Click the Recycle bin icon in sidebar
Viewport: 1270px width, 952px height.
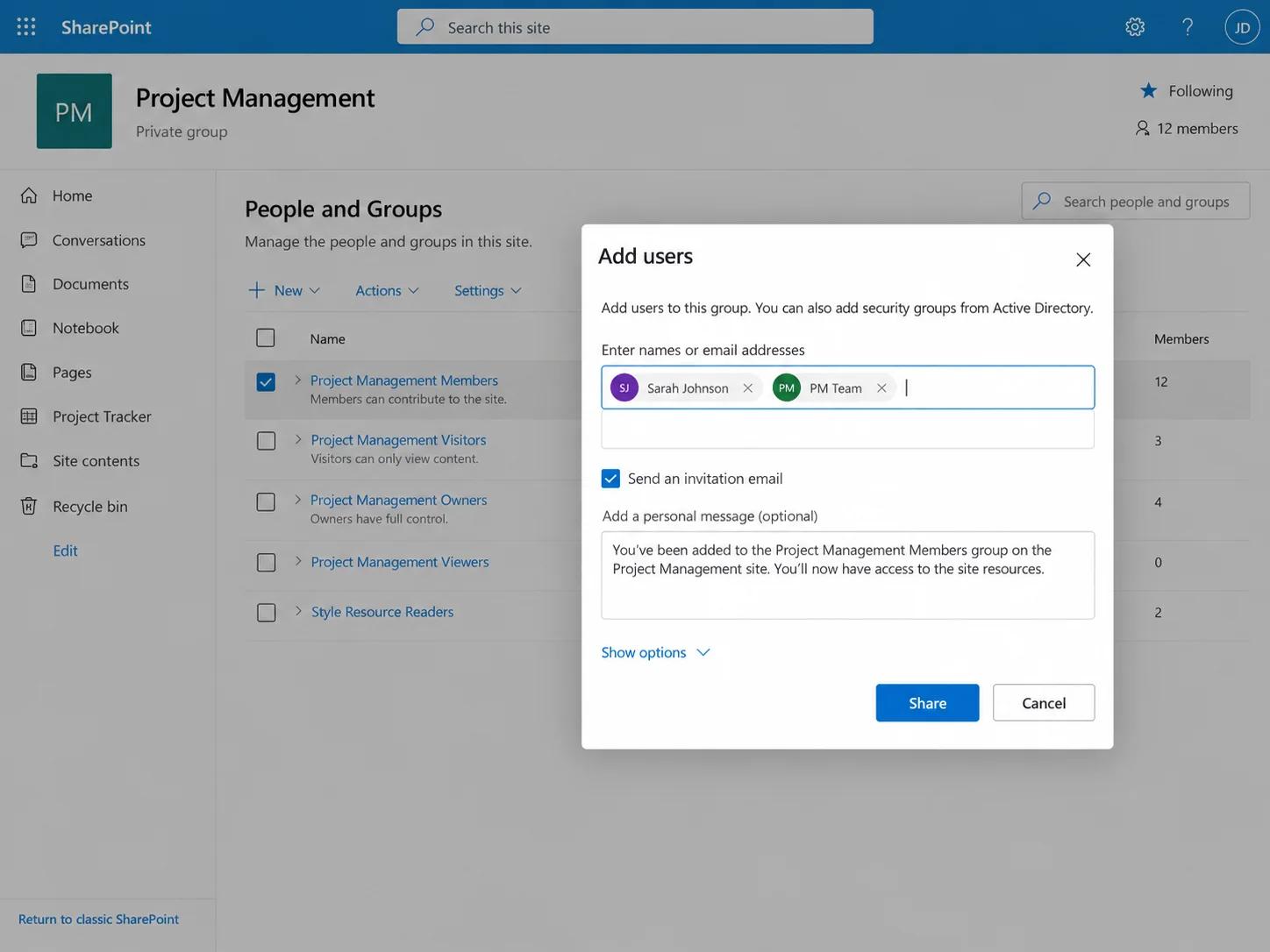pyautogui.click(x=29, y=506)
